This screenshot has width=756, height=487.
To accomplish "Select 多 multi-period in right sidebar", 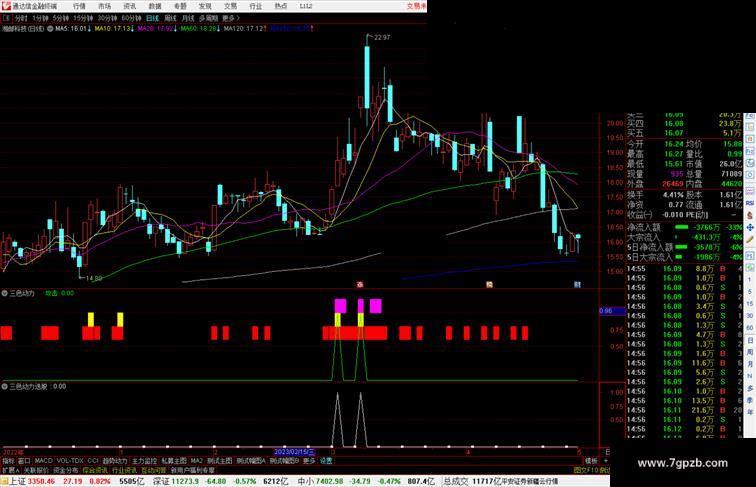I will tap(750, 388).
